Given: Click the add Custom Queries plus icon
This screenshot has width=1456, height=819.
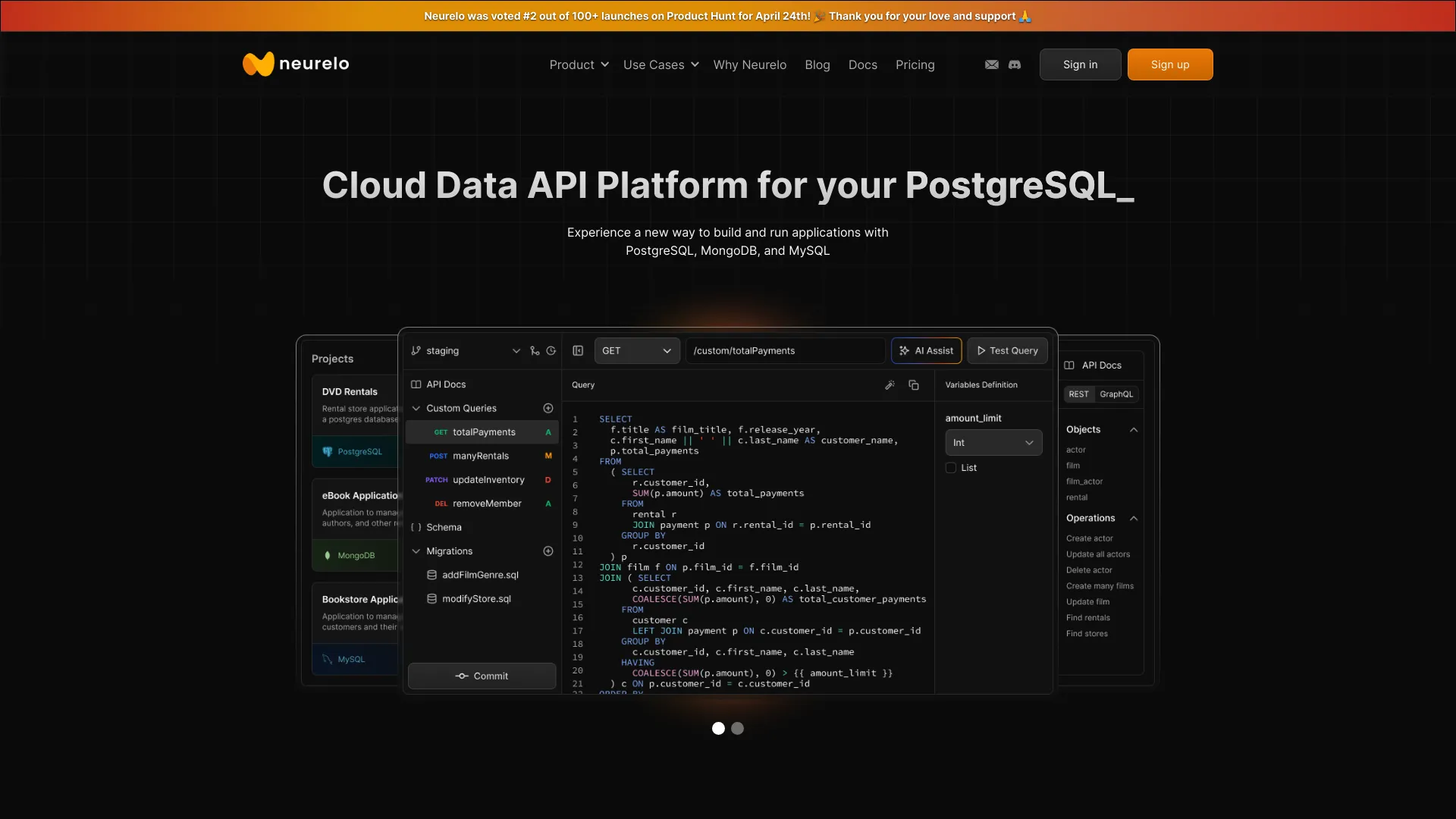Looking at the screenshot, I should (x=548, y=408).
